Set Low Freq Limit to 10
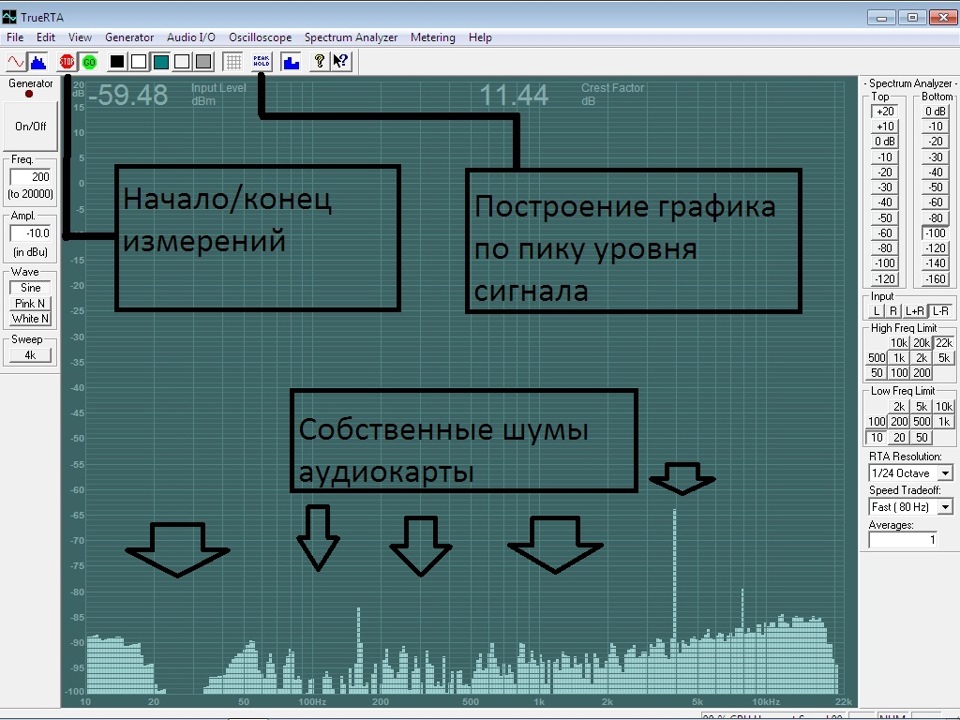 pos(877,438)
